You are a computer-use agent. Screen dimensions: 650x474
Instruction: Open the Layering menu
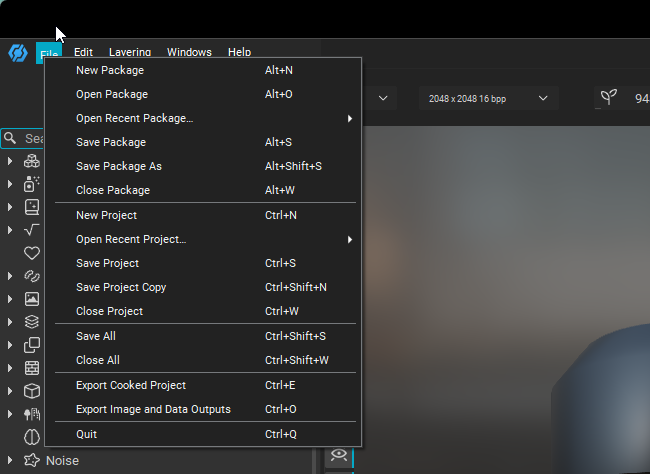[x=130, y=52]
